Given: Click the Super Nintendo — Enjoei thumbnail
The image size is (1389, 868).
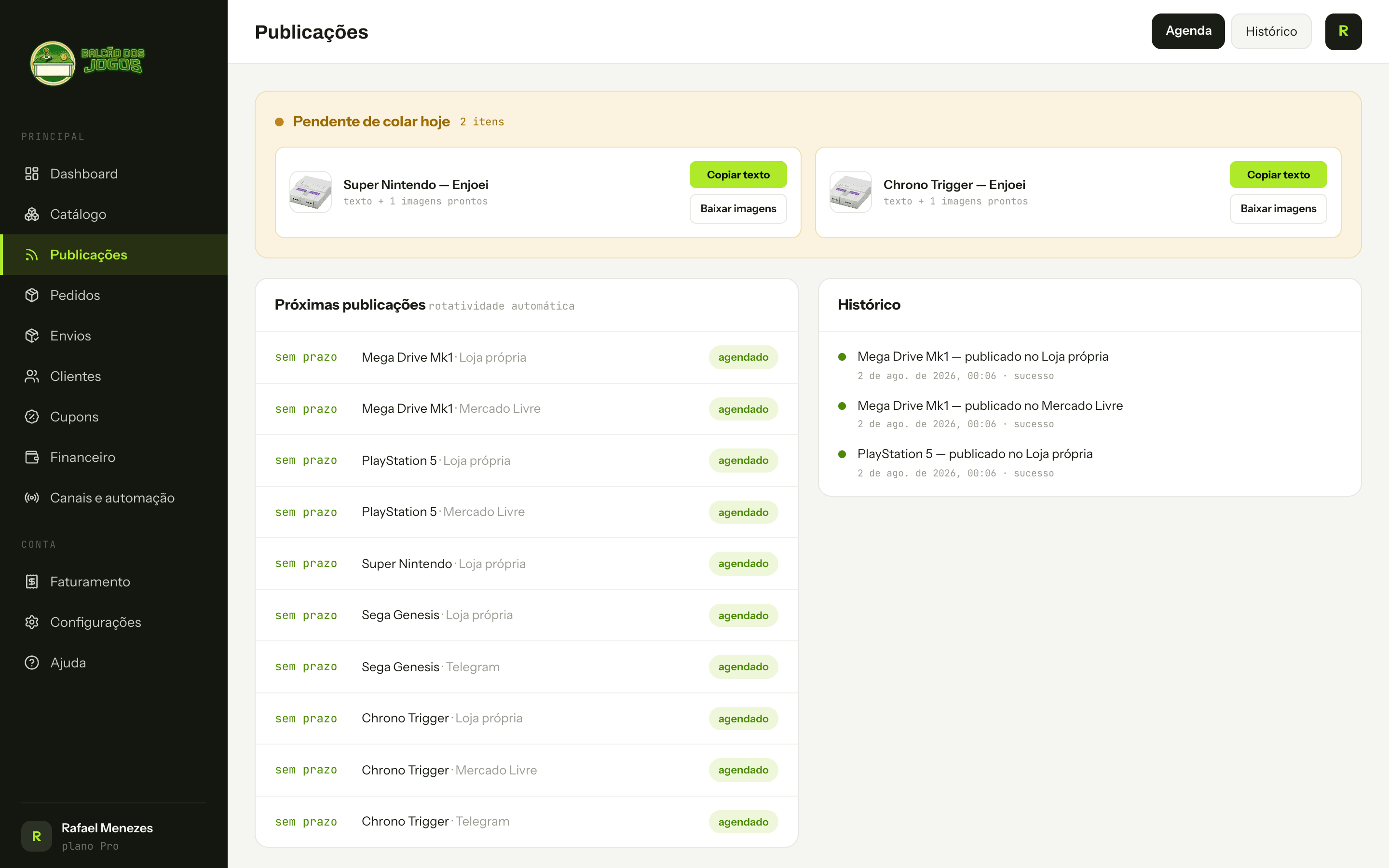Looking at the screenshot, I should [x=311, y=192].
